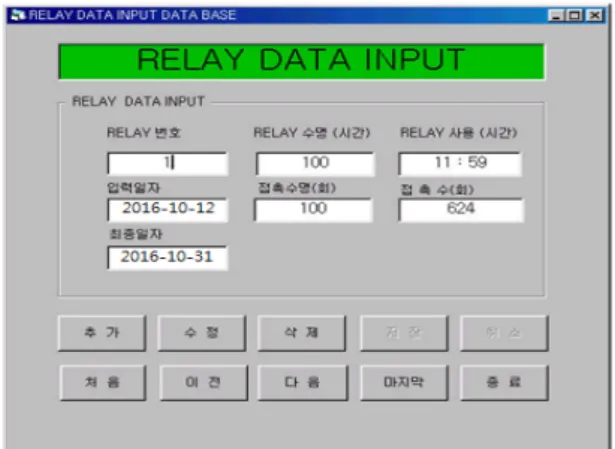Image resolution: width=615 pixels, height=449 pixels.
Task: Jump to the last record with 마지막
Action: click(404, 382)
